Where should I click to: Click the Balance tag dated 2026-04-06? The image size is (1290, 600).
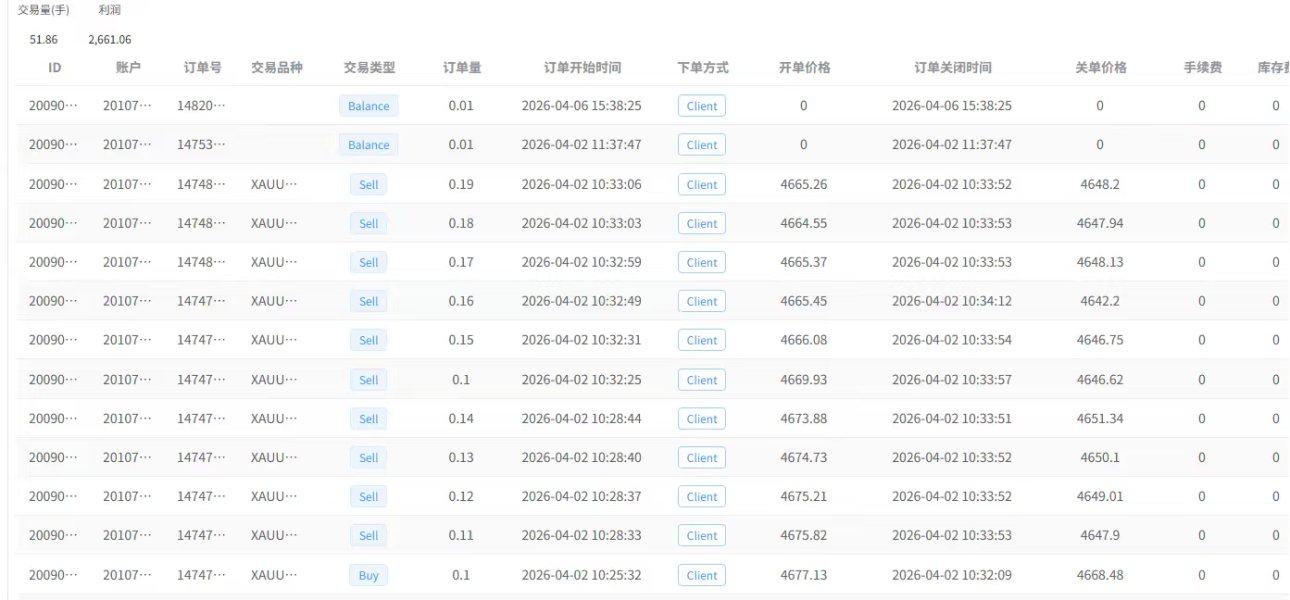click(x=369, y=106)
